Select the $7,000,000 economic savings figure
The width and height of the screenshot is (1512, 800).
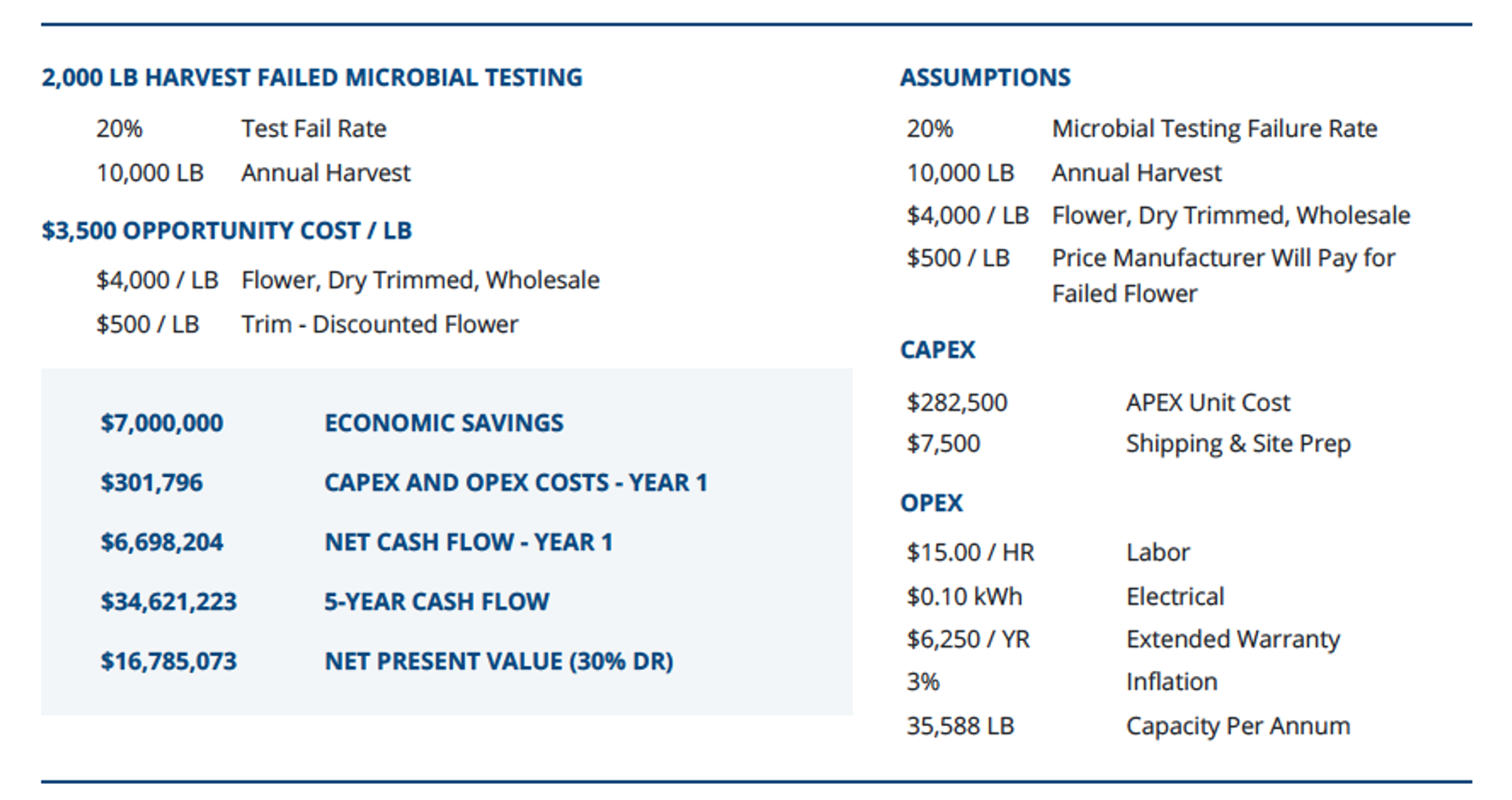pyautogui.click(x=161, y=423)
